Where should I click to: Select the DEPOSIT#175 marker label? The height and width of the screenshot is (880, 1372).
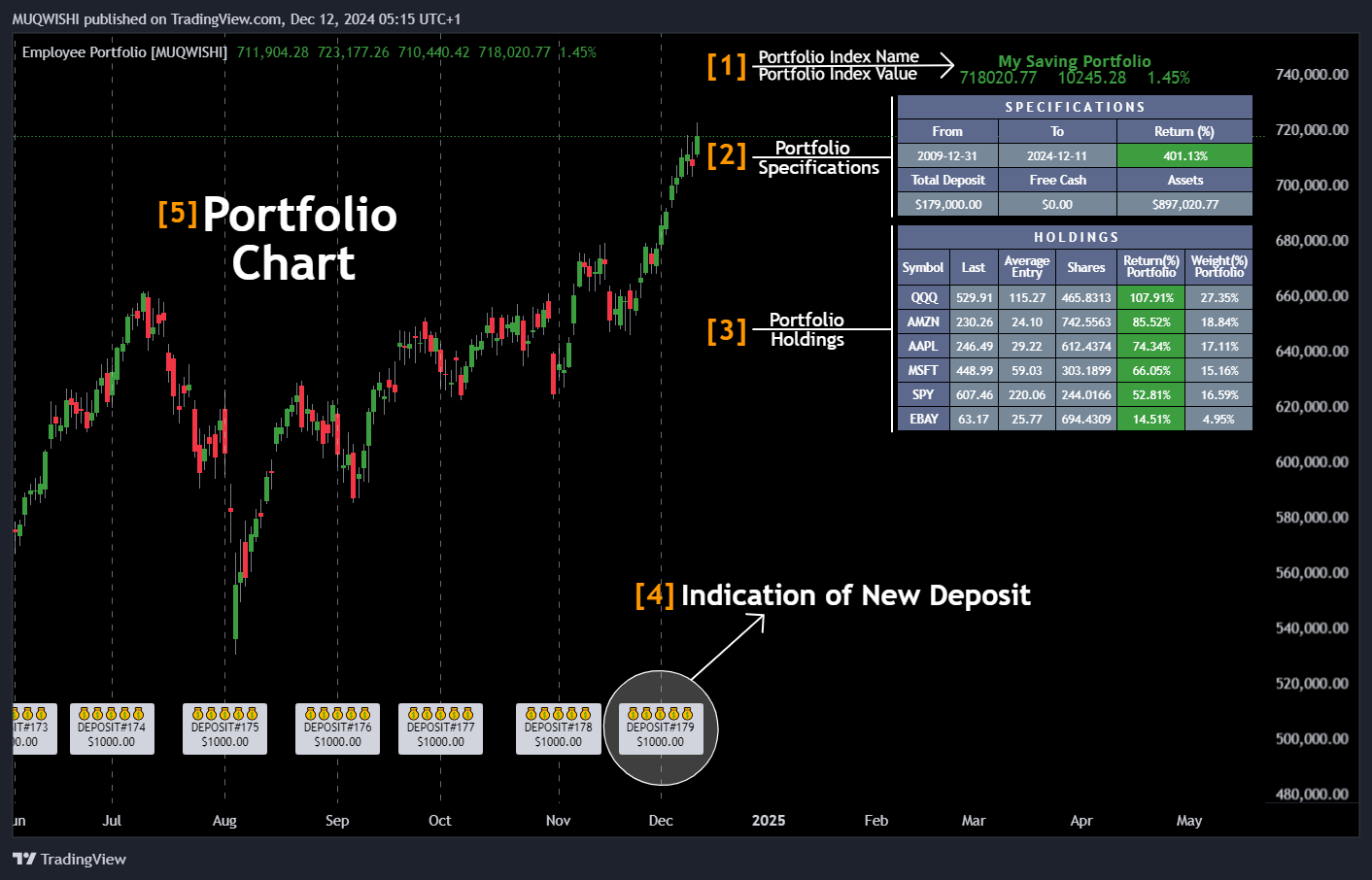[x=224, y=728]
